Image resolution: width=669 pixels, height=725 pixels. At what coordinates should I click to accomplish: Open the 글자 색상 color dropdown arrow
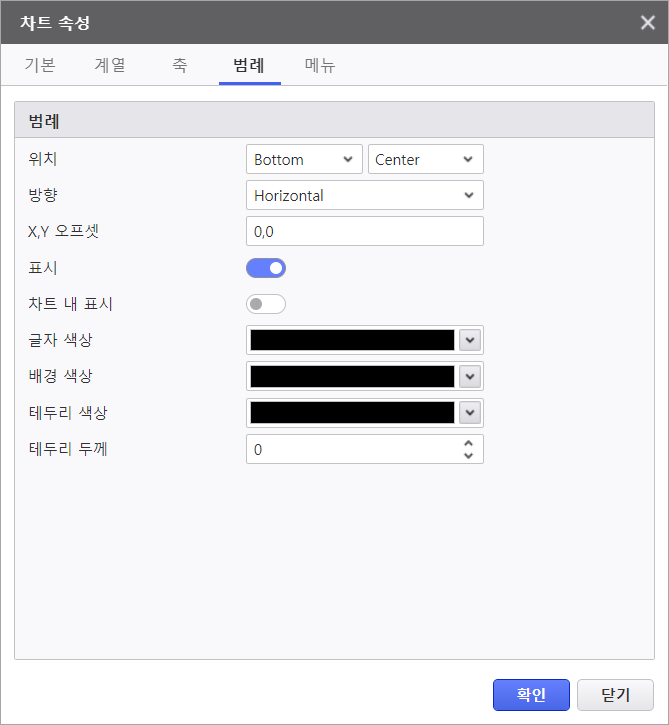[470, 340]
